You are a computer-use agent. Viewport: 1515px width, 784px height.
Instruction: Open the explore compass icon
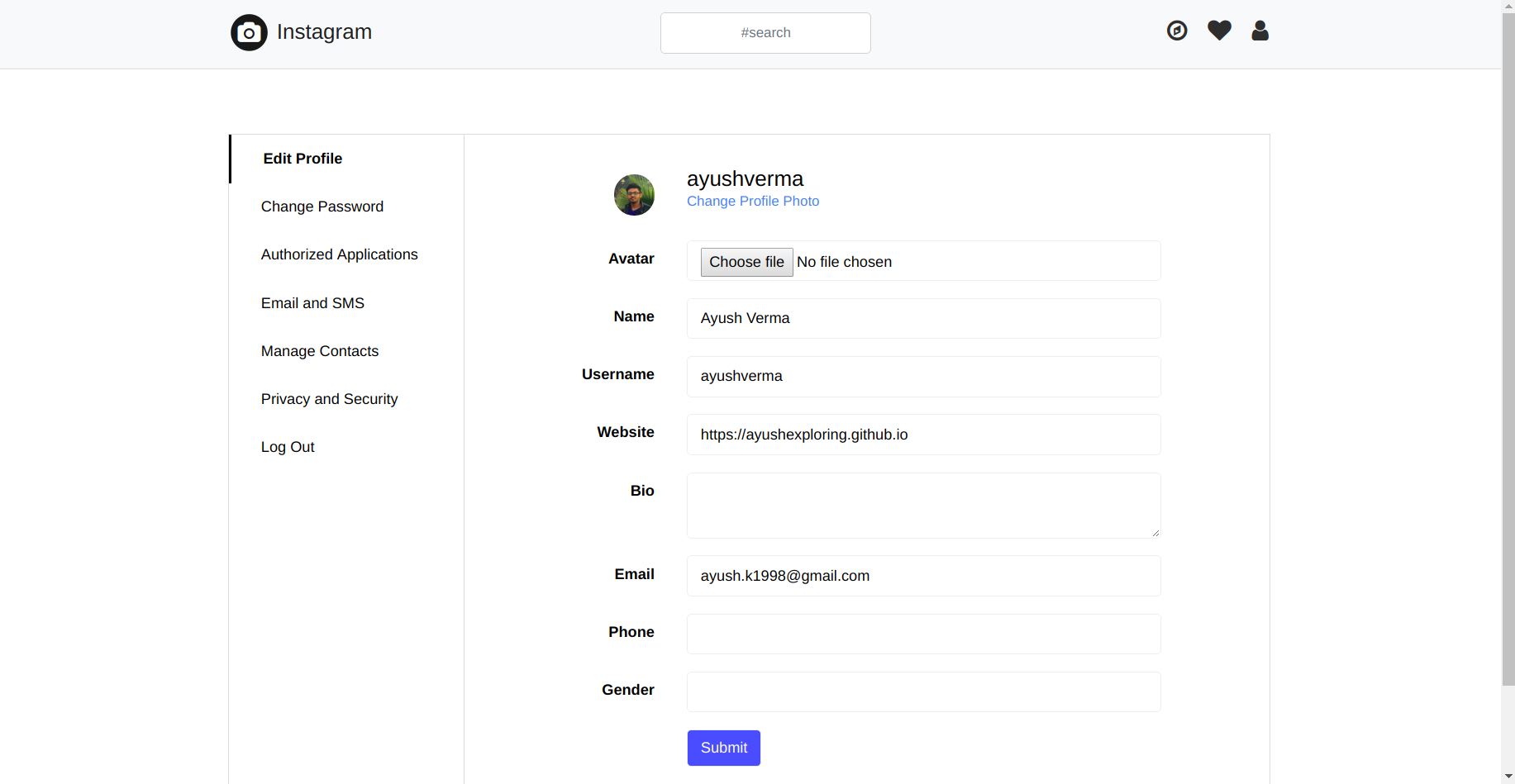tap(1177, 31)
